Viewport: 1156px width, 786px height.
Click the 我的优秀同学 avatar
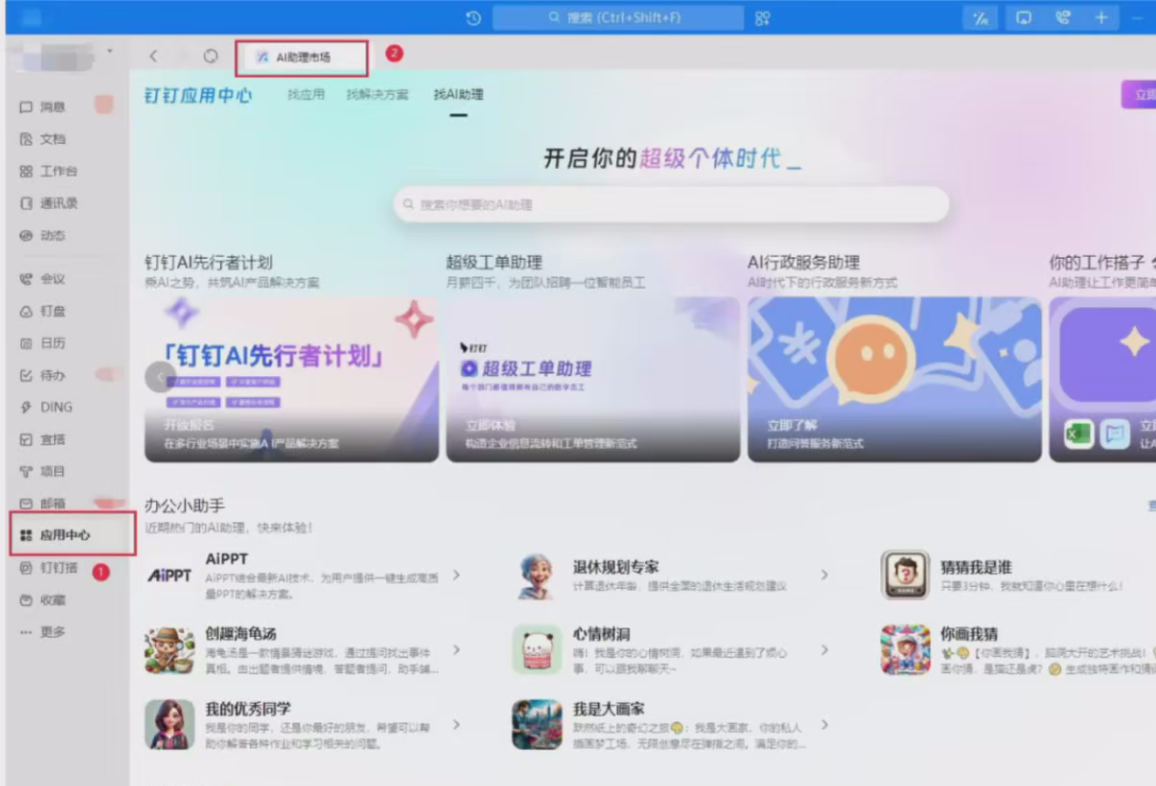170,725
